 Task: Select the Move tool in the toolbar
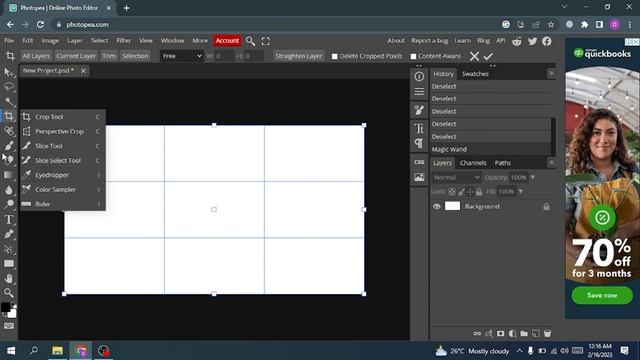(9, 73)
